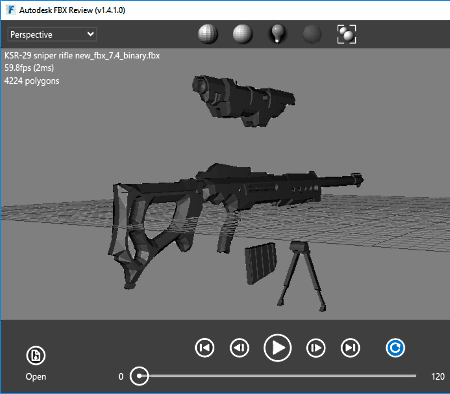Click the frame all objects icon
This screenshot has height=394, width=450.
pyautogui.click(x=347, y=34)
